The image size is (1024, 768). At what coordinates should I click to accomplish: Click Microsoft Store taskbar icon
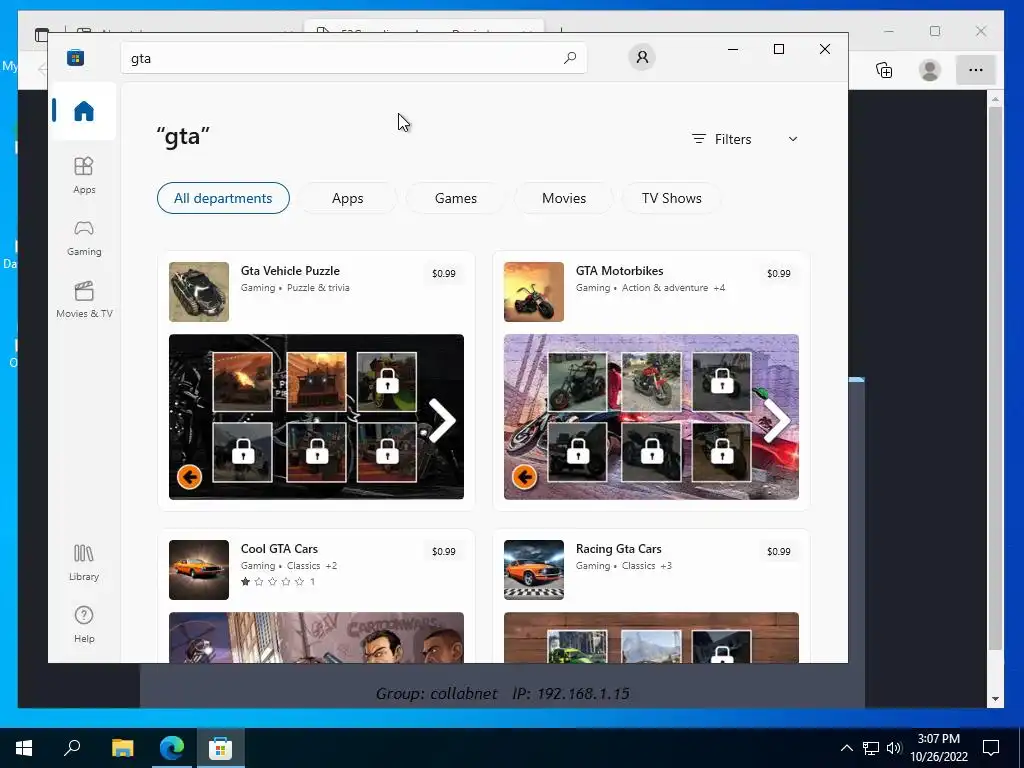(x=221, y=747)
